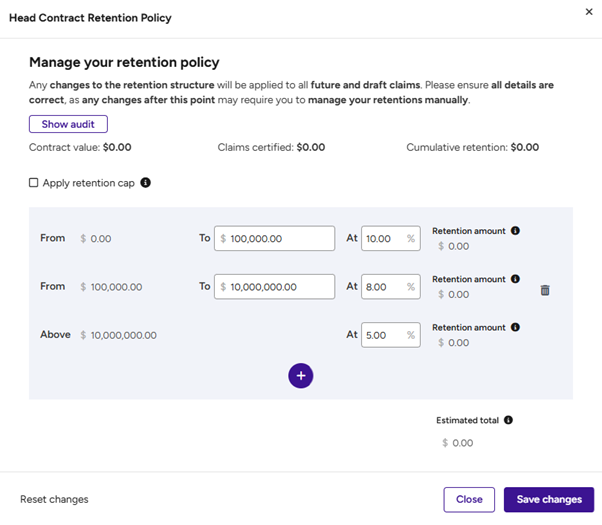This screenshot has height=525, width=602.
Task: Click Retention amount info icon in second tier
Action: click(x=515, y=279)
